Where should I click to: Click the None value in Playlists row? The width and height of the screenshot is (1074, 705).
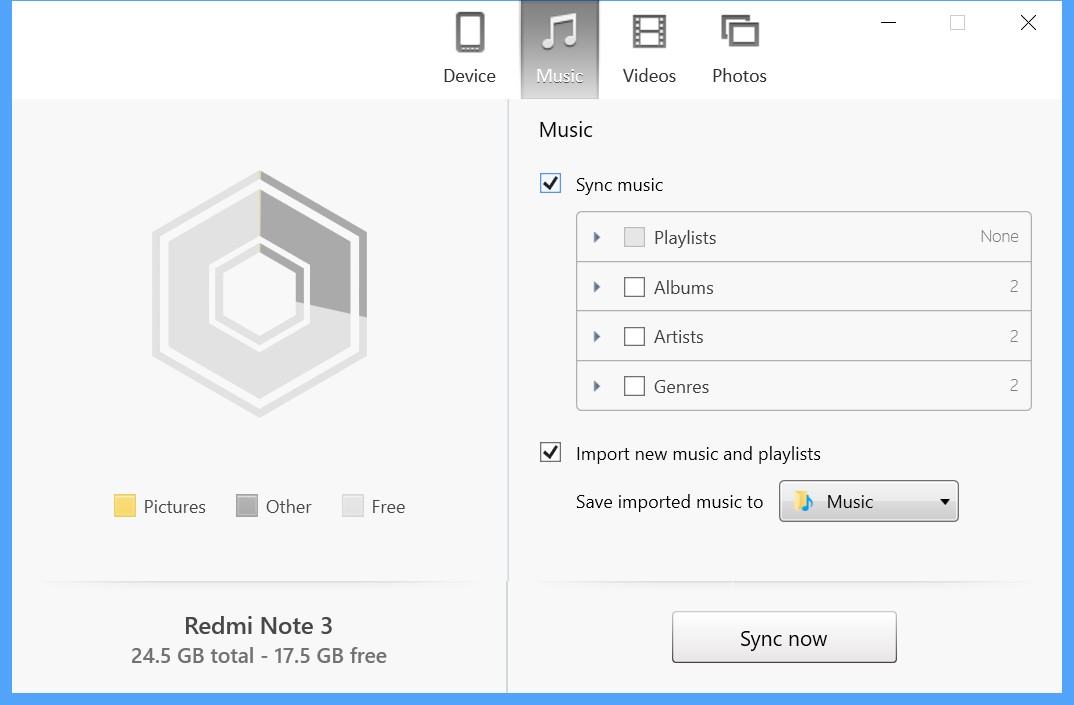coord(999,236)
